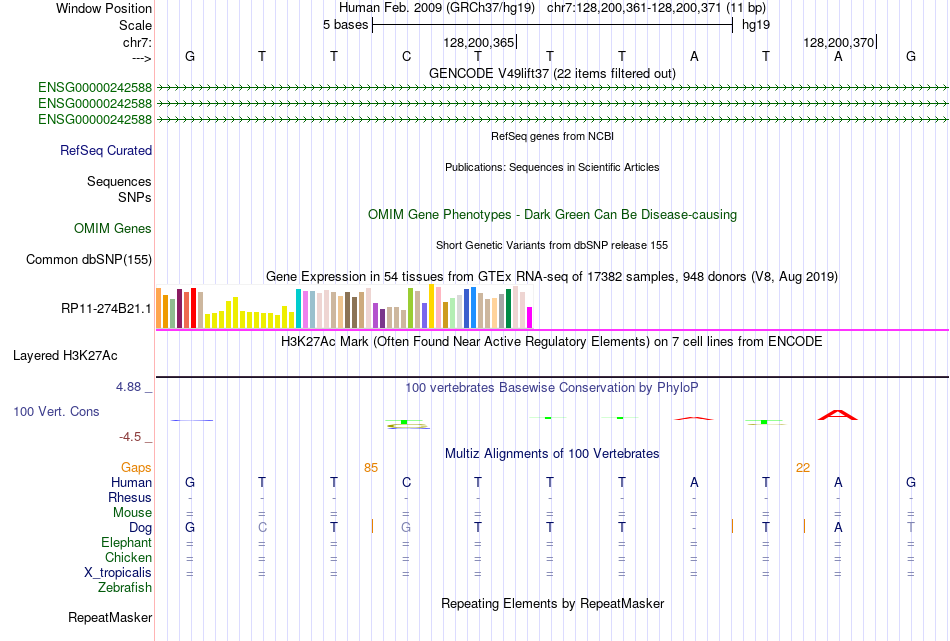Open the H3K27Ac Mark ENCODE track title
The image size is (950, 641).
click(x=552, y=342)
